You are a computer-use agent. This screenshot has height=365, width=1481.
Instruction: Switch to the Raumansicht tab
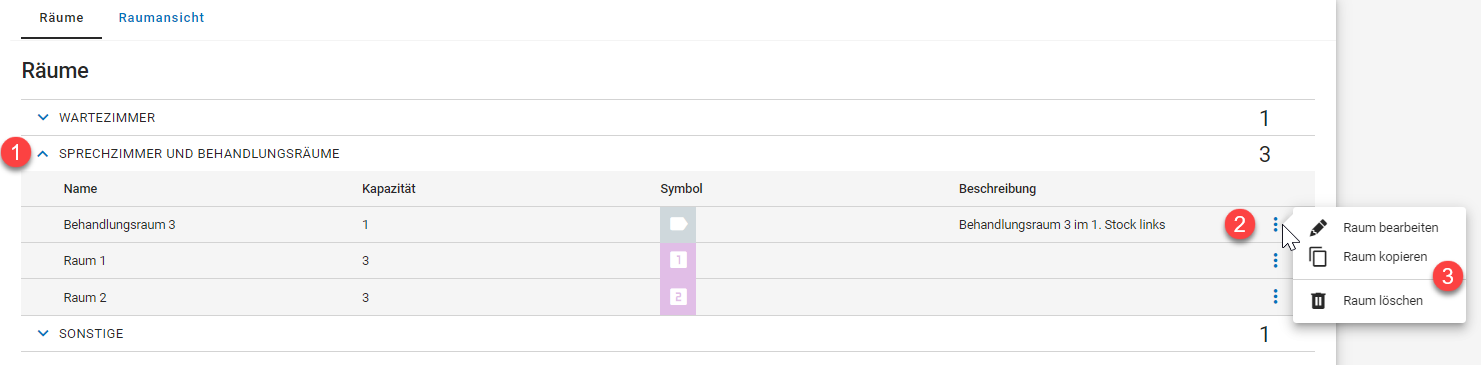point(161,18)
